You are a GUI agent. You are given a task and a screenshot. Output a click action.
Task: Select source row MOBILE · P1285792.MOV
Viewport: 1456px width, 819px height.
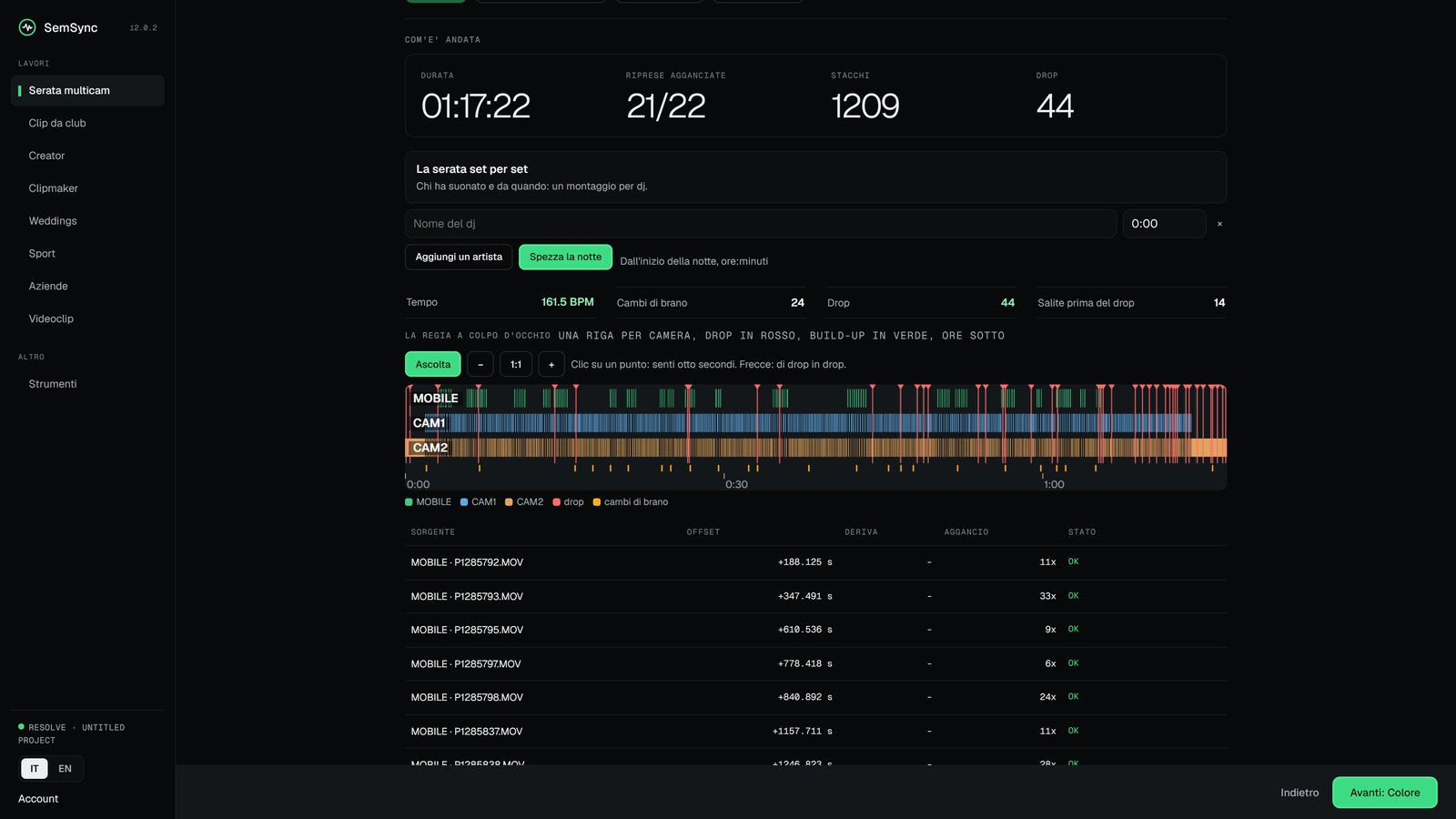tap(815, 562)
